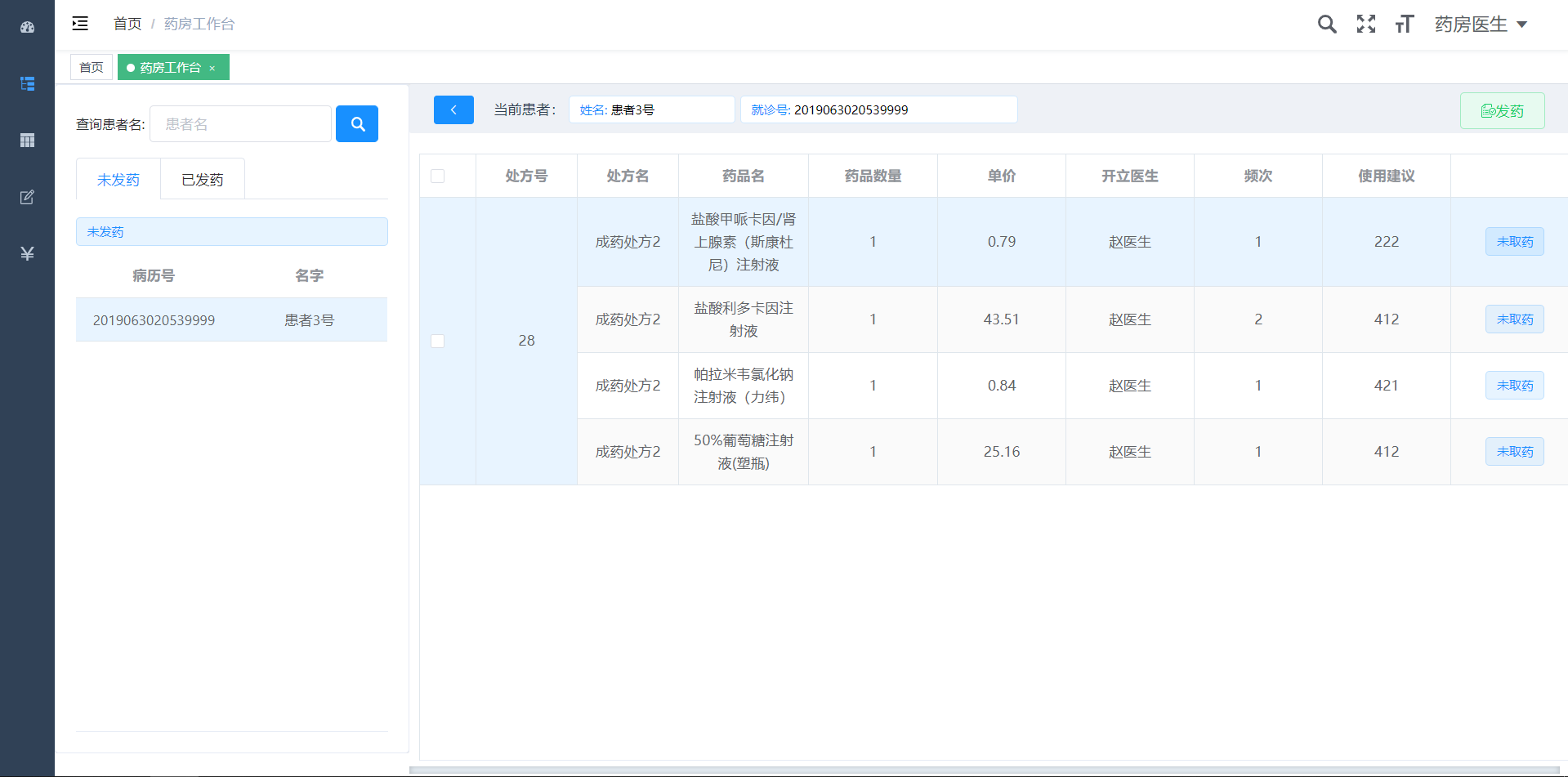Click 未取药 for 盐酸甲哌卡因 row
Screen dimensions: 1568x777
coord(1515,242)
